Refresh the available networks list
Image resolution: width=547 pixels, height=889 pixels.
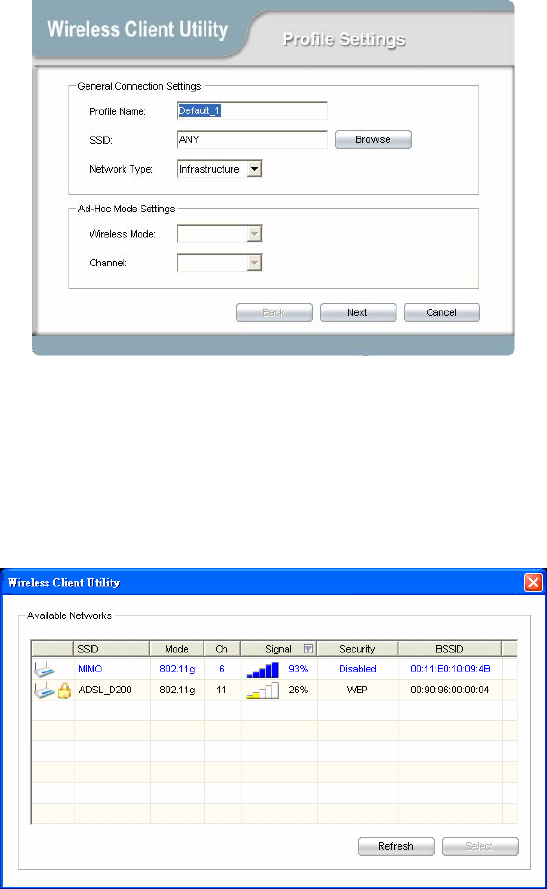click(396, 846)
